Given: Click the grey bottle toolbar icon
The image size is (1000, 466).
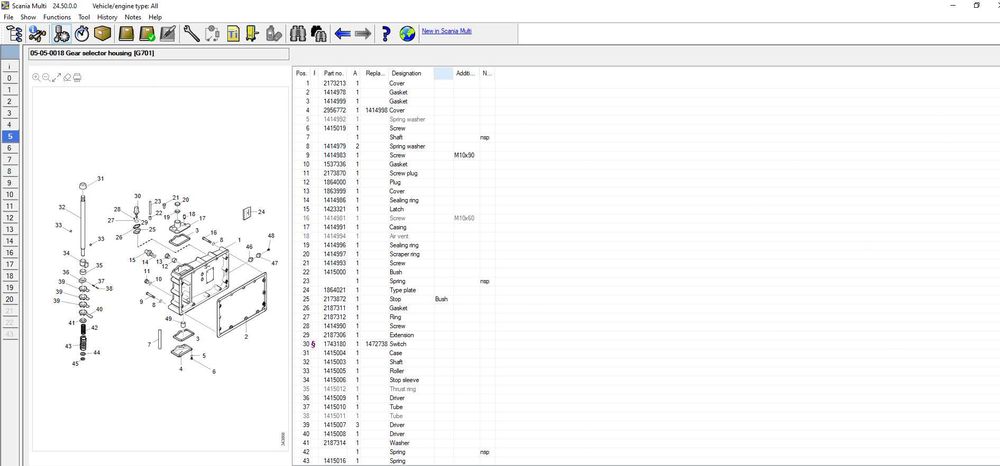Looking at the screenshot, I should pos(274,33).
